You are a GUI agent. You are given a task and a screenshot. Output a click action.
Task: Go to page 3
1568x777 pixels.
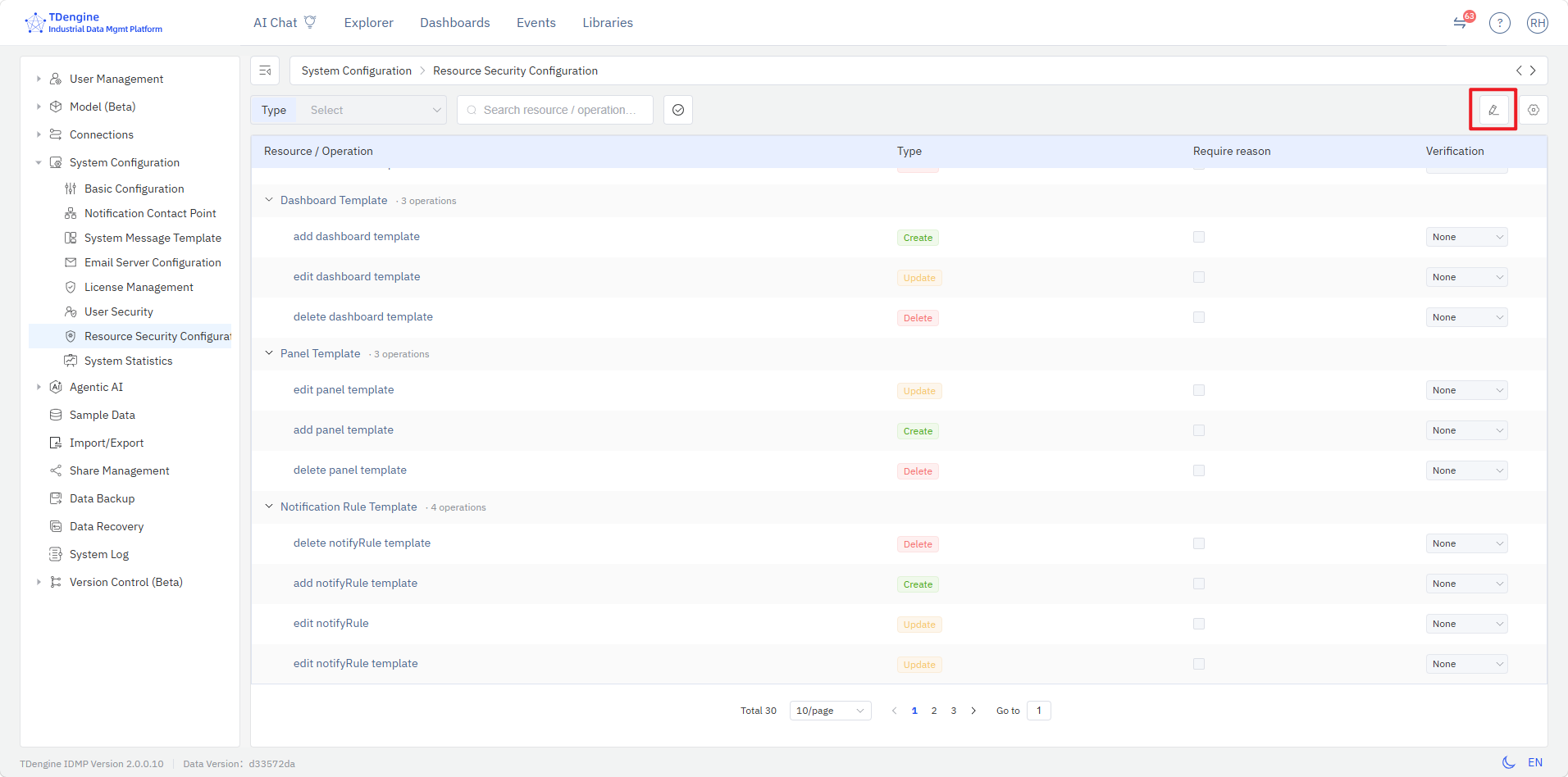coord(954,711)
